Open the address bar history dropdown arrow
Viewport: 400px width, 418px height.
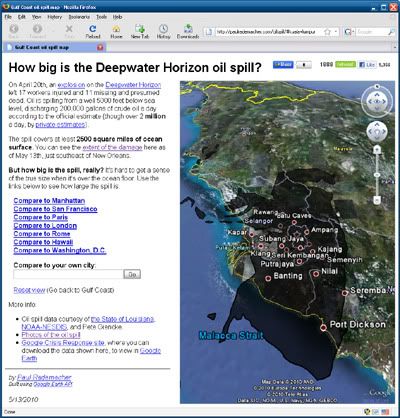336,32
